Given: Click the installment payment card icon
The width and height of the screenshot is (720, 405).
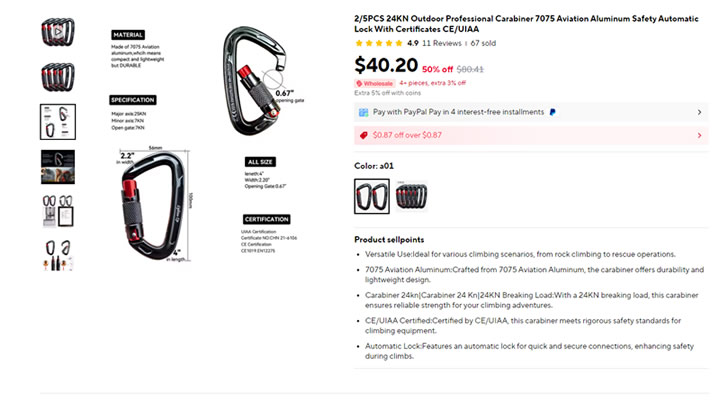Looking at the screenshot, I should (x=363, y=112).
